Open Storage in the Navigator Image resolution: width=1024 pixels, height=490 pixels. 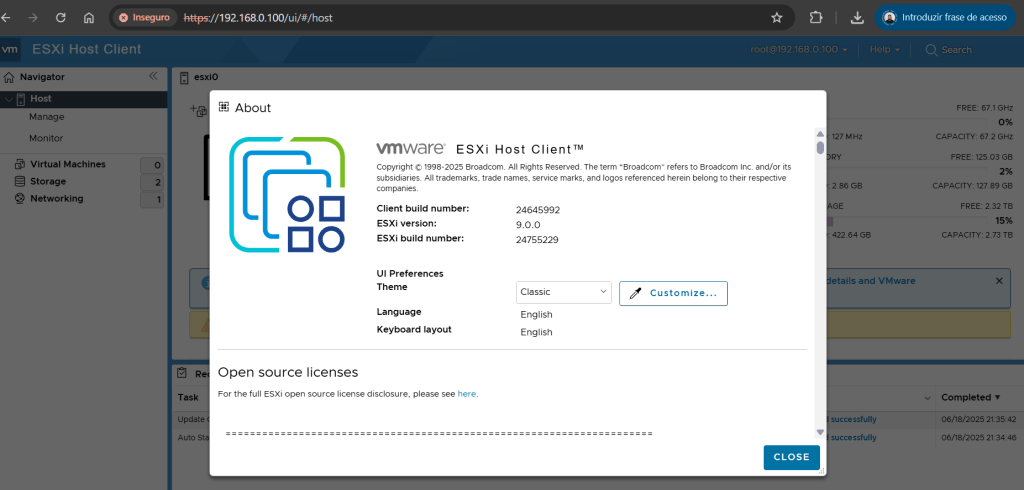48,181
